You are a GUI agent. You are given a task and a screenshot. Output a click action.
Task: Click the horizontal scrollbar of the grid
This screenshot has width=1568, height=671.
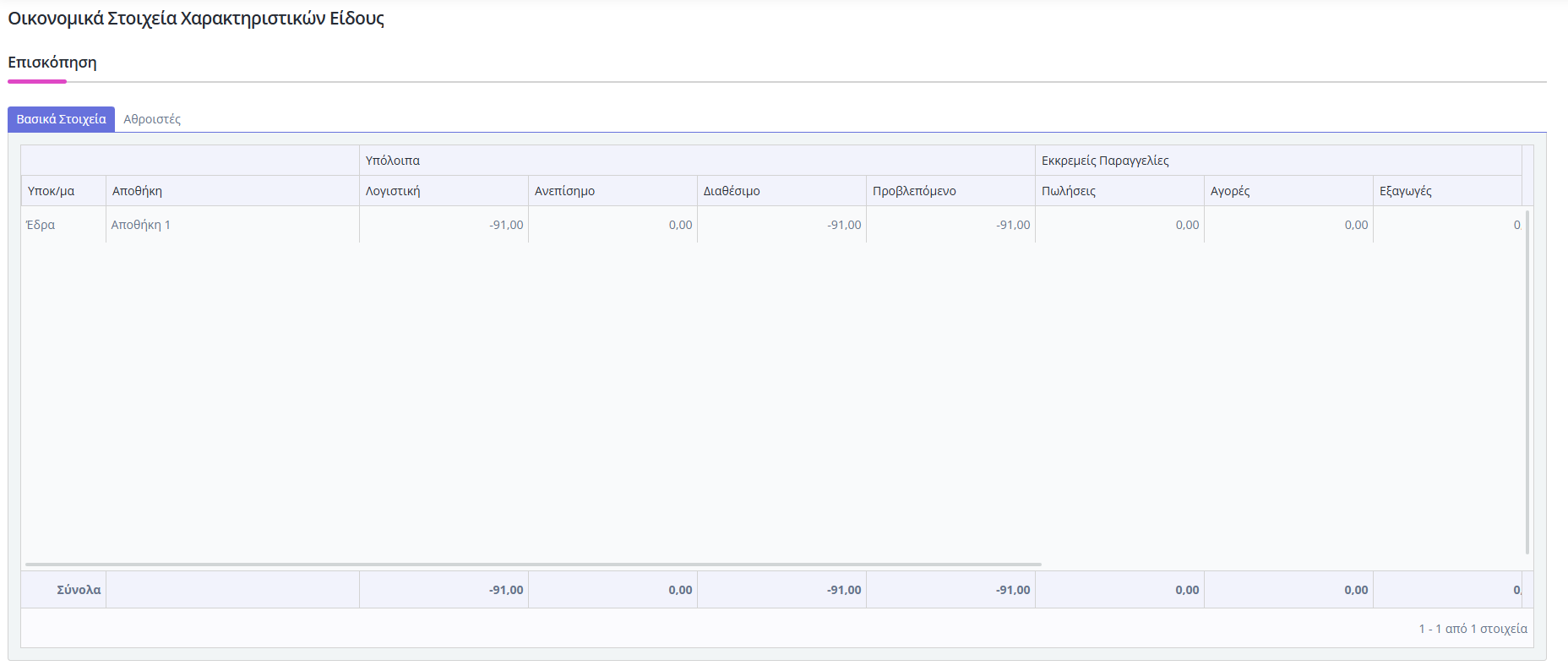click(533, 564)
